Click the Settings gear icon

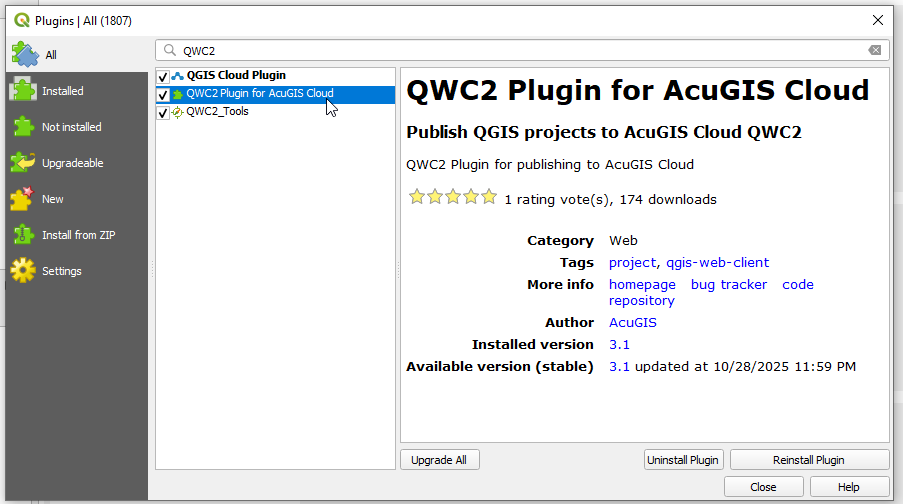click(x=23, y=271)
